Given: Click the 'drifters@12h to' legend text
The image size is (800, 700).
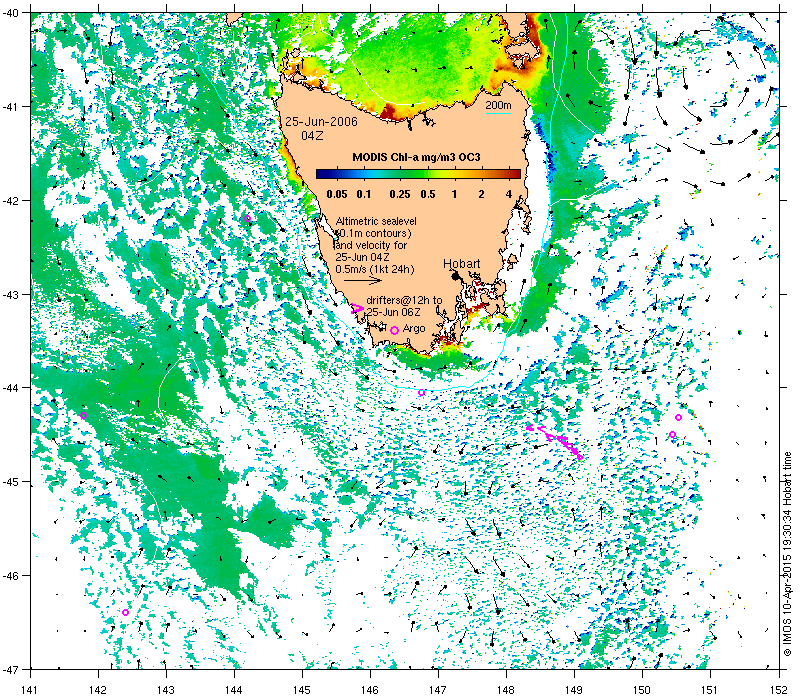Looking at the screenshot, I should 405,301.
